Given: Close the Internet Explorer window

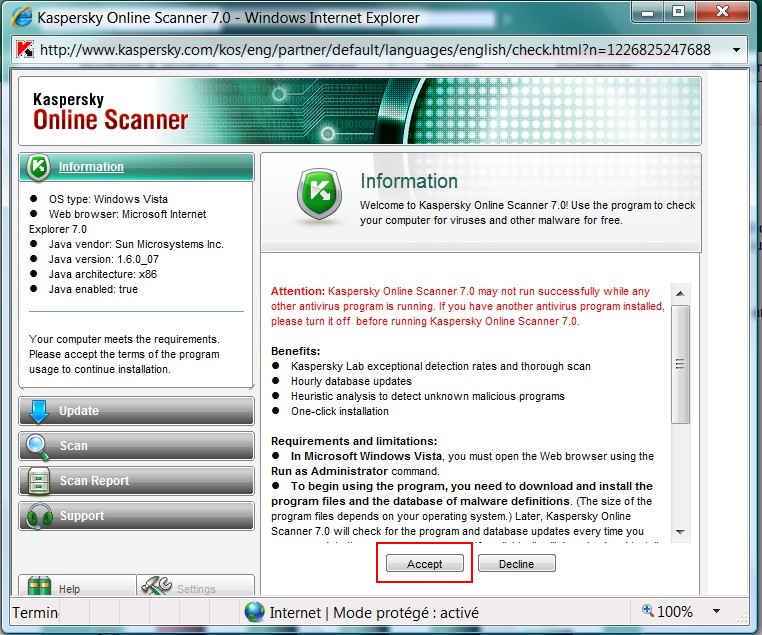Looking at the screenshot, I should coord(722,12).
